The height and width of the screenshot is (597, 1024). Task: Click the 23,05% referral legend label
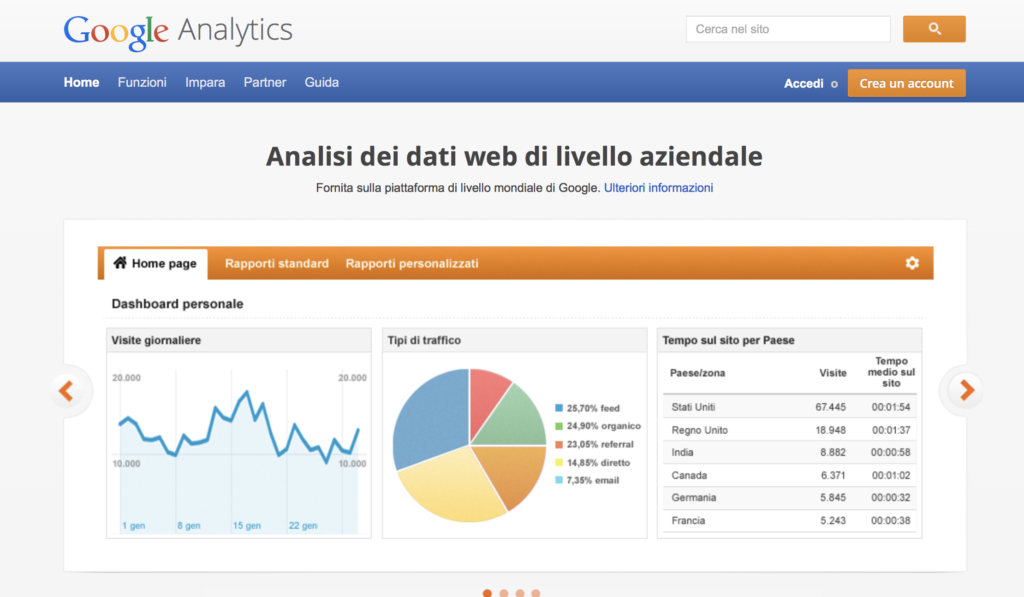(600, 444)
